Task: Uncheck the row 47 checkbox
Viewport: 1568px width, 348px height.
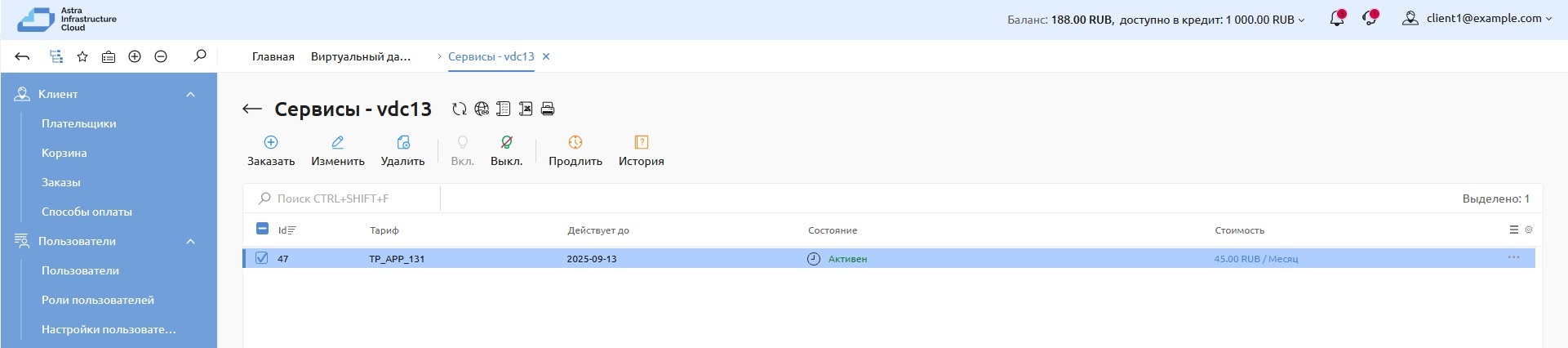Action: [262, 258]
